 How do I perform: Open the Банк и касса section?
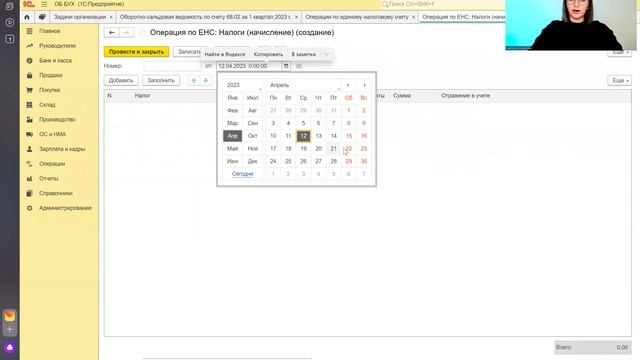pos(55,60)
